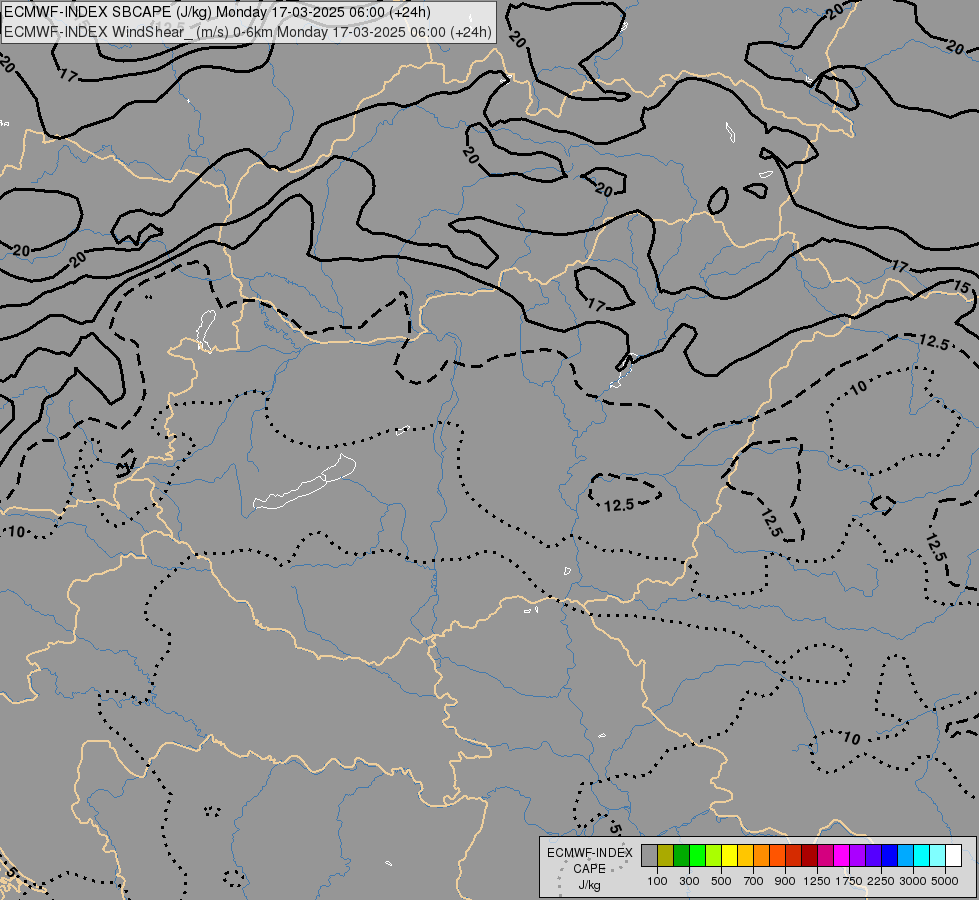Click the '300' legend tick label

pos(689,881)
